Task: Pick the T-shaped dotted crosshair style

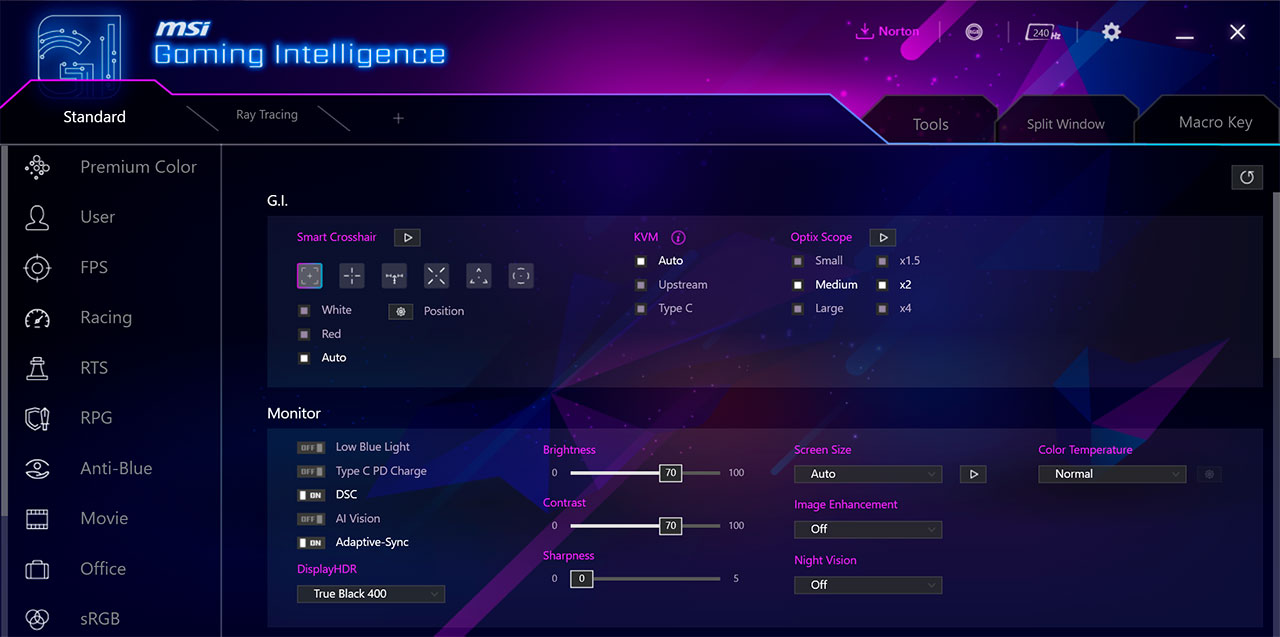Action: point(394,275)
